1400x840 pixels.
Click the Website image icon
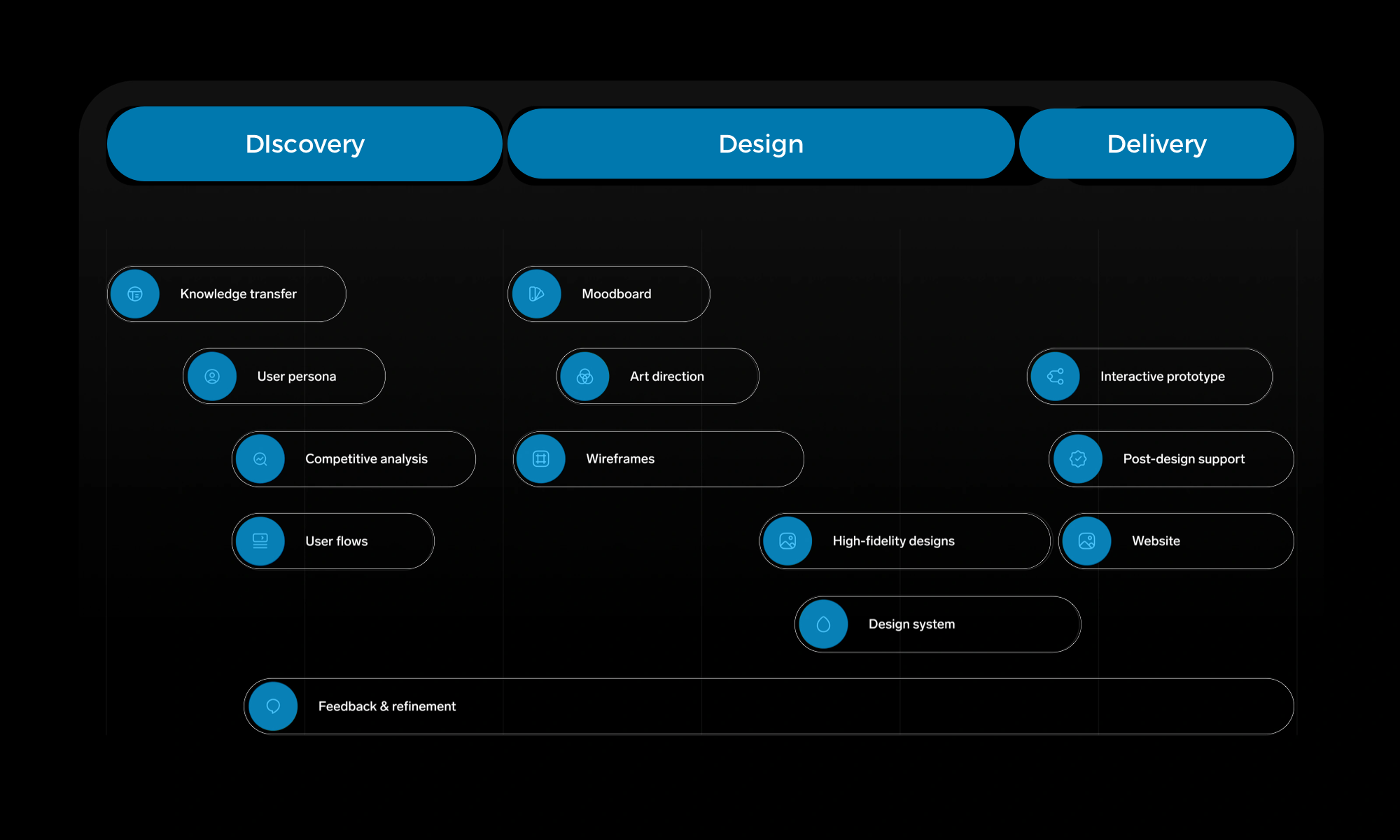1087,541
